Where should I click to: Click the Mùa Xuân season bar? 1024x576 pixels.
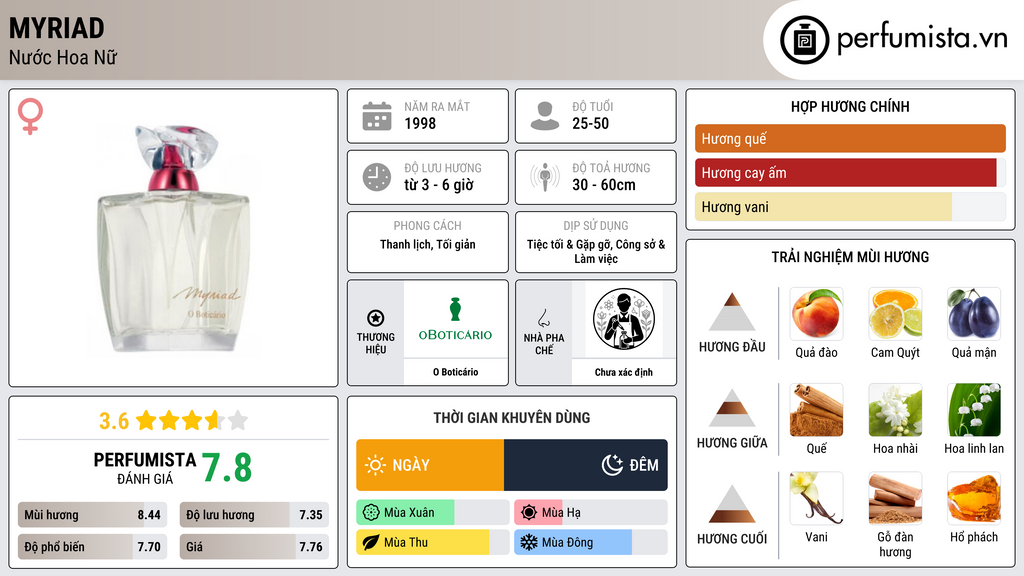(x=432, y=513)
